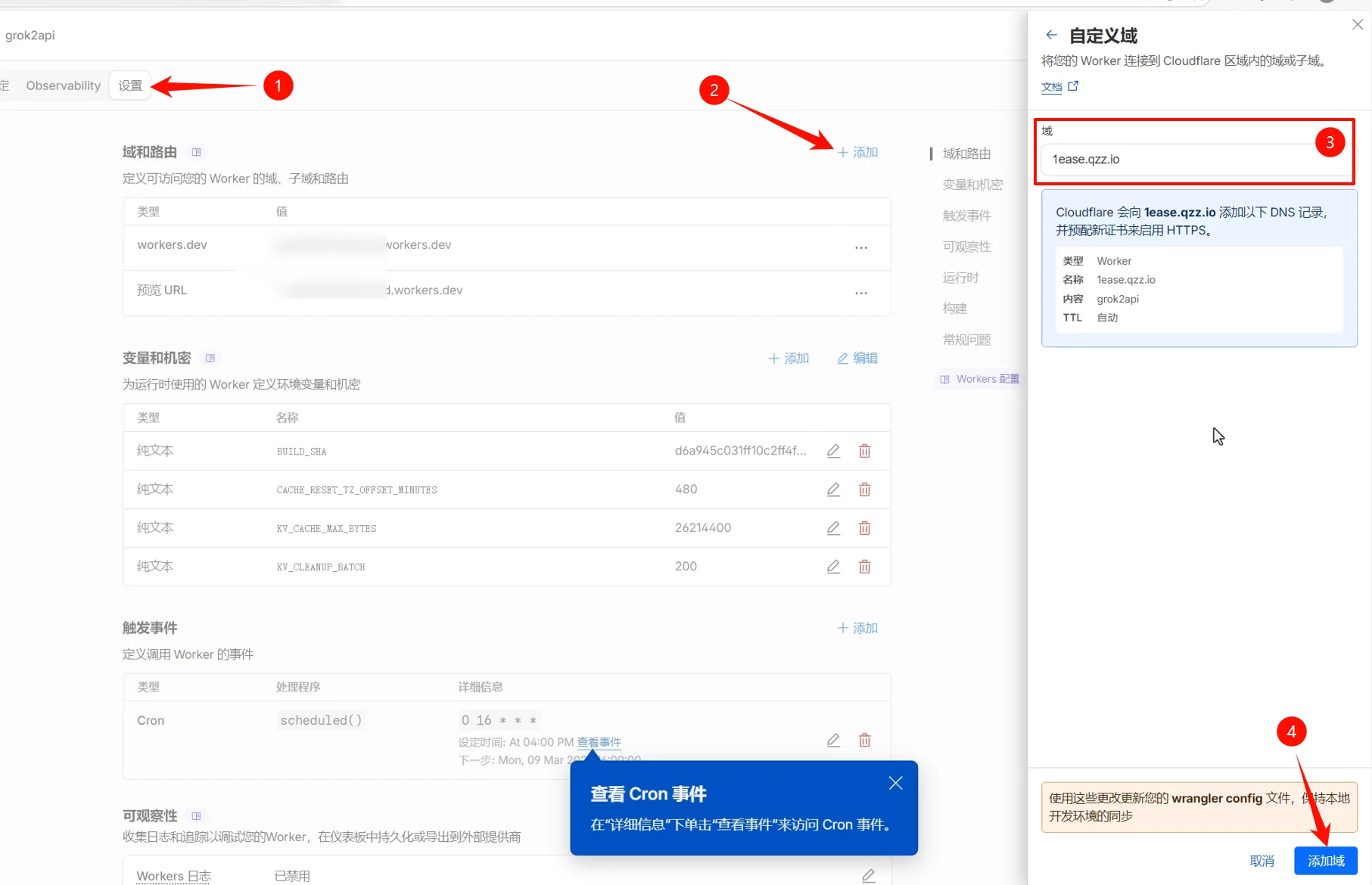Viewport: 1372px width, 885px height.
Task: Click the 添加域 button
Action: (x=1325, y=861)
